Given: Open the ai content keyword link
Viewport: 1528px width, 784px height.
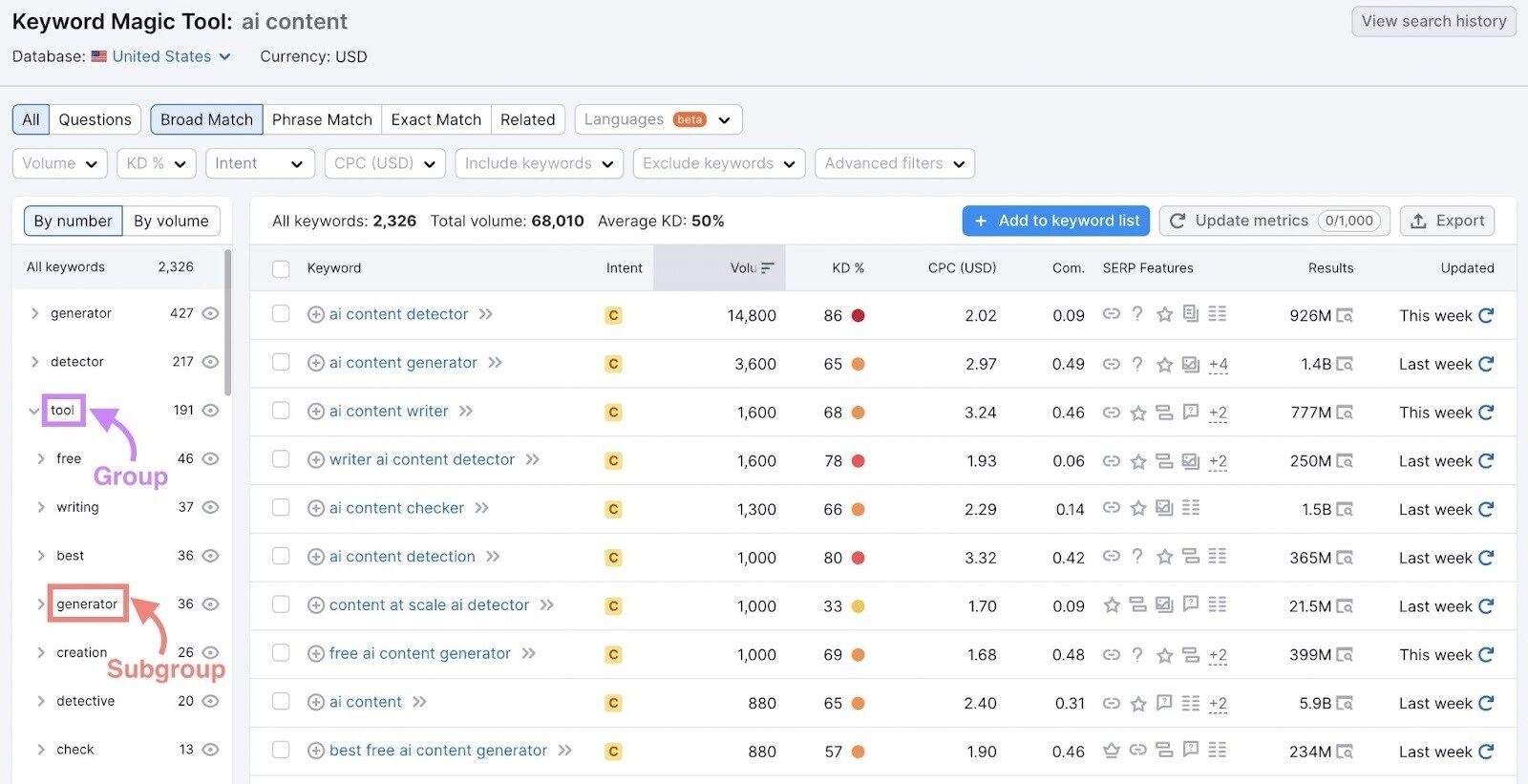Looking at the screenshot, I should coord(366,702).
